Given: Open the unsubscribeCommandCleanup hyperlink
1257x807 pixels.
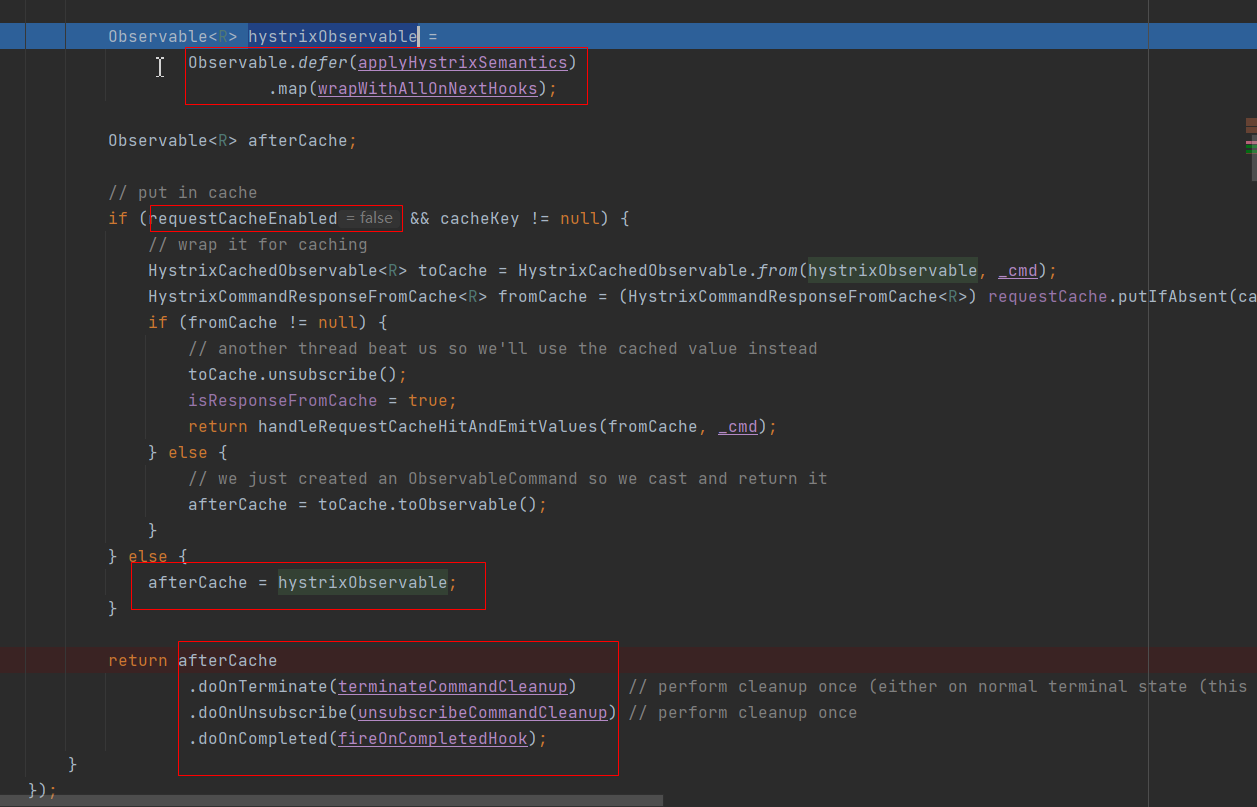Looking at the screenshot, I should pyautogui.click(x=483, y=712).
